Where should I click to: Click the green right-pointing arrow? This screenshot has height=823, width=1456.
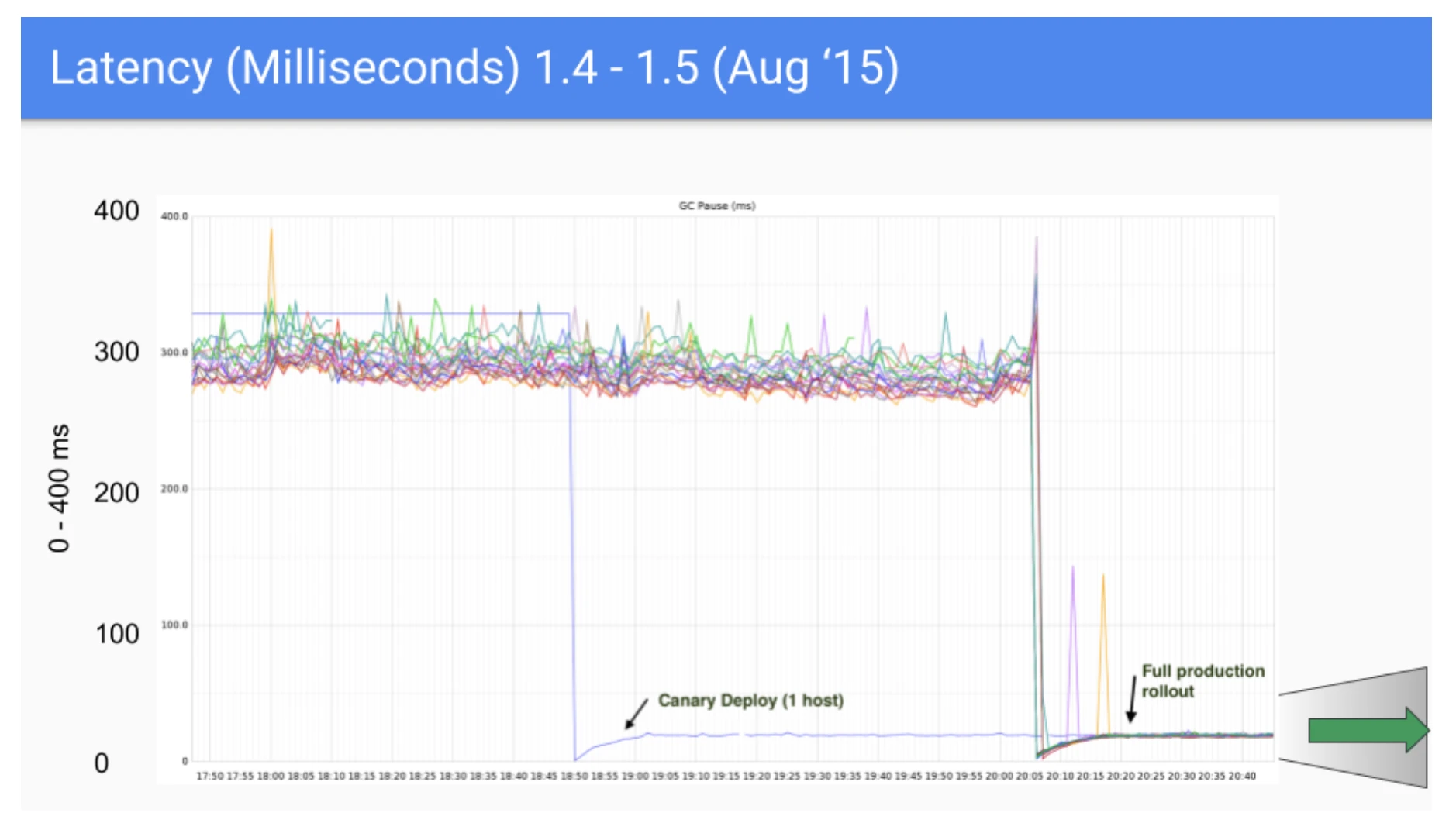(x=1366, y=730)
